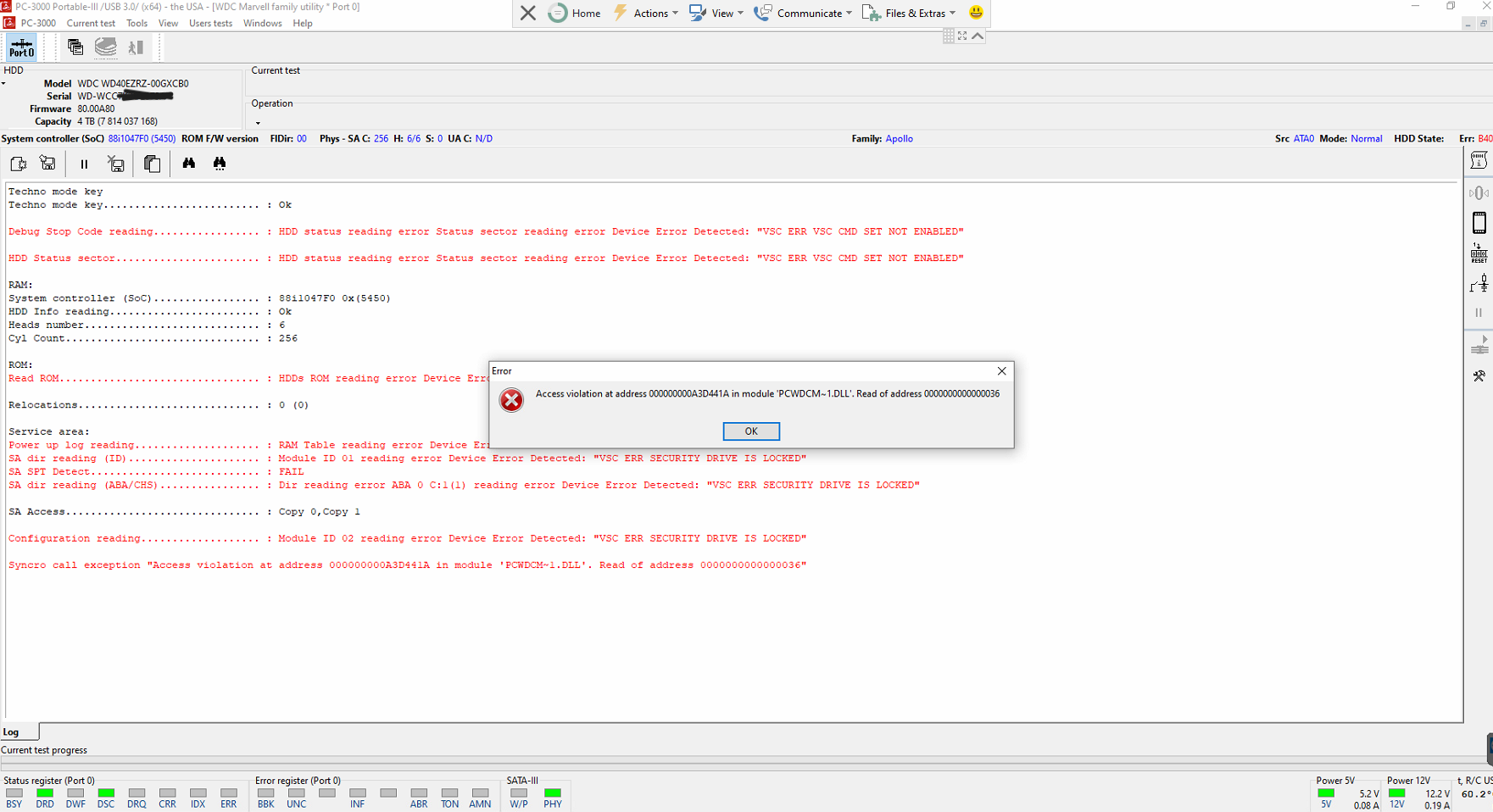The image size is (1493, 812).
Task: Open the Communicate dropdown menu
Action: (x=803, y=13)
